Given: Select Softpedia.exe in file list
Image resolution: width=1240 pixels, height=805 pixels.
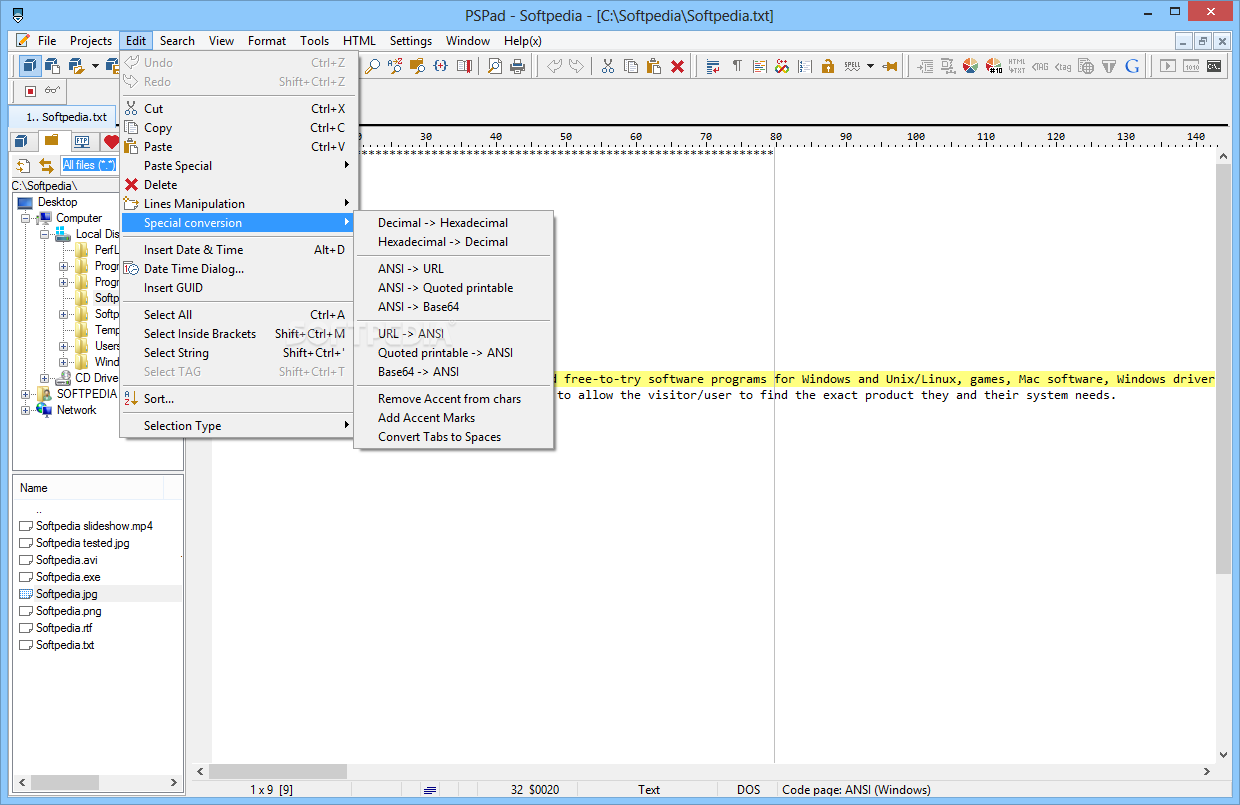Looking at the screenshot, I should tap(68, 577).
